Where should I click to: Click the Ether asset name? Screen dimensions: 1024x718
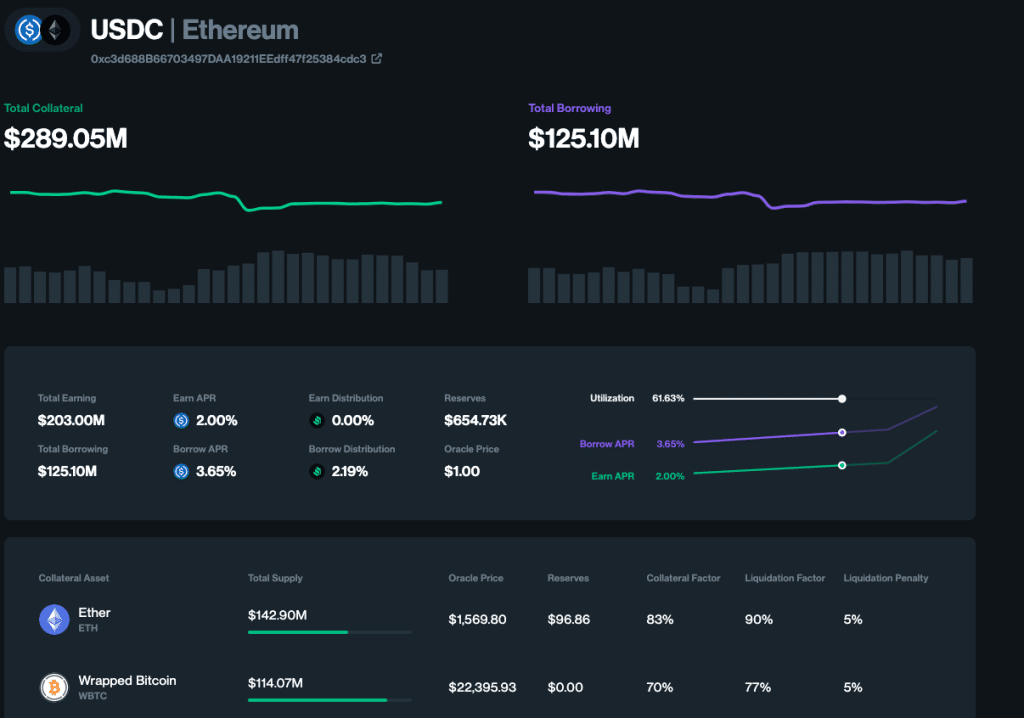point(95,613)
